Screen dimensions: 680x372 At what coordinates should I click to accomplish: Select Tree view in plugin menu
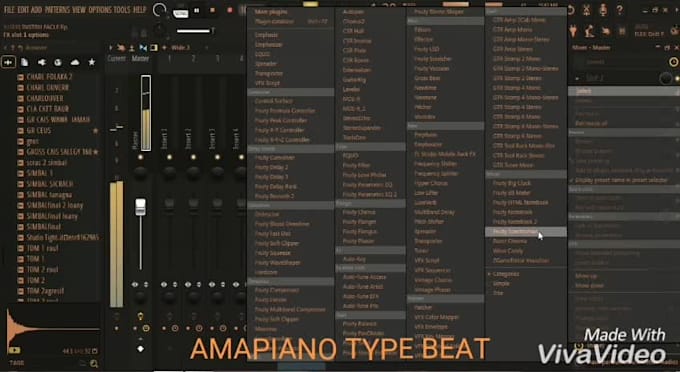[x=498, y=293]
